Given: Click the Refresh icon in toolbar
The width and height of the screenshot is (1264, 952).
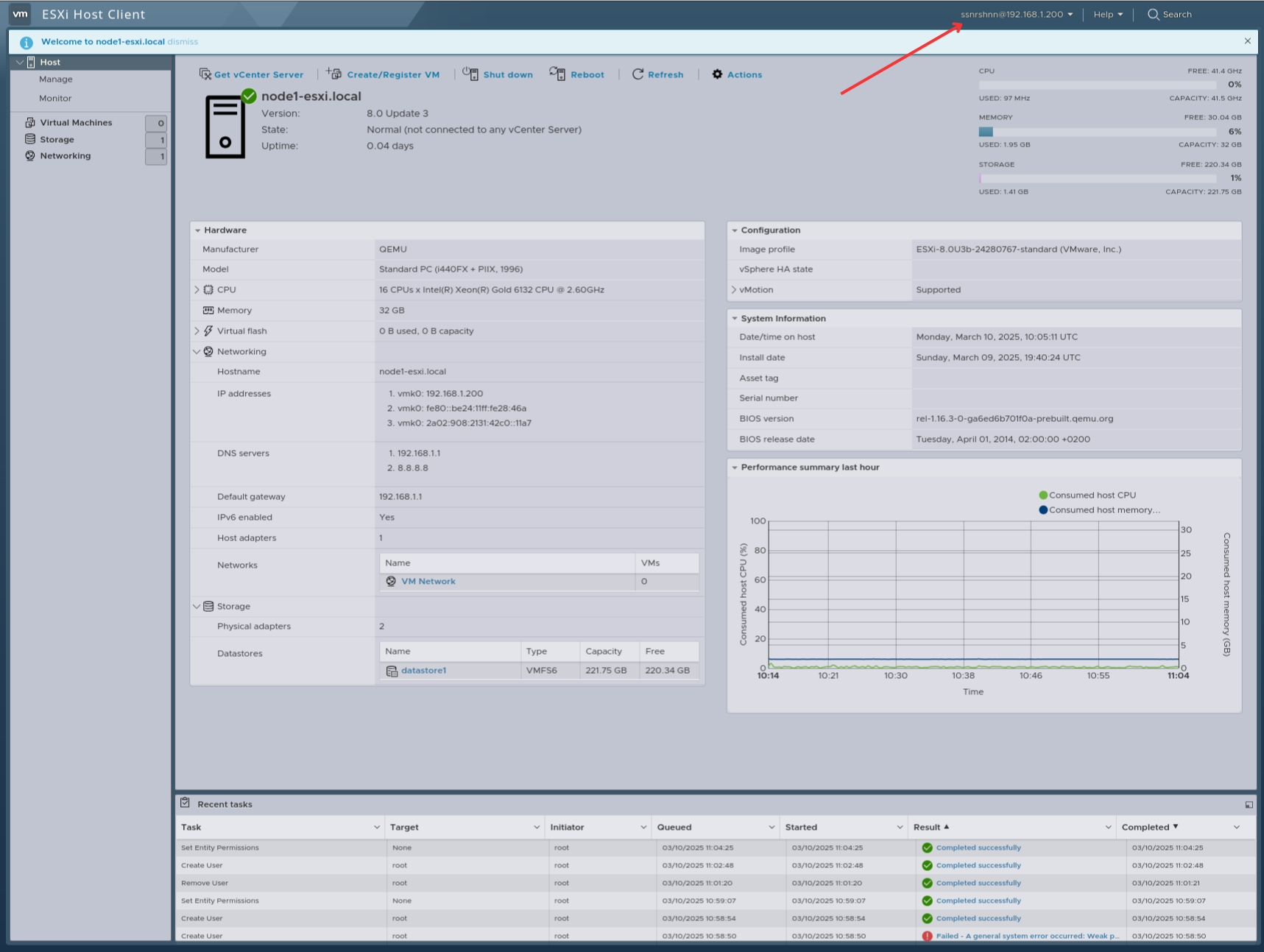Looking at the screenshot, I should coord(638,74).
